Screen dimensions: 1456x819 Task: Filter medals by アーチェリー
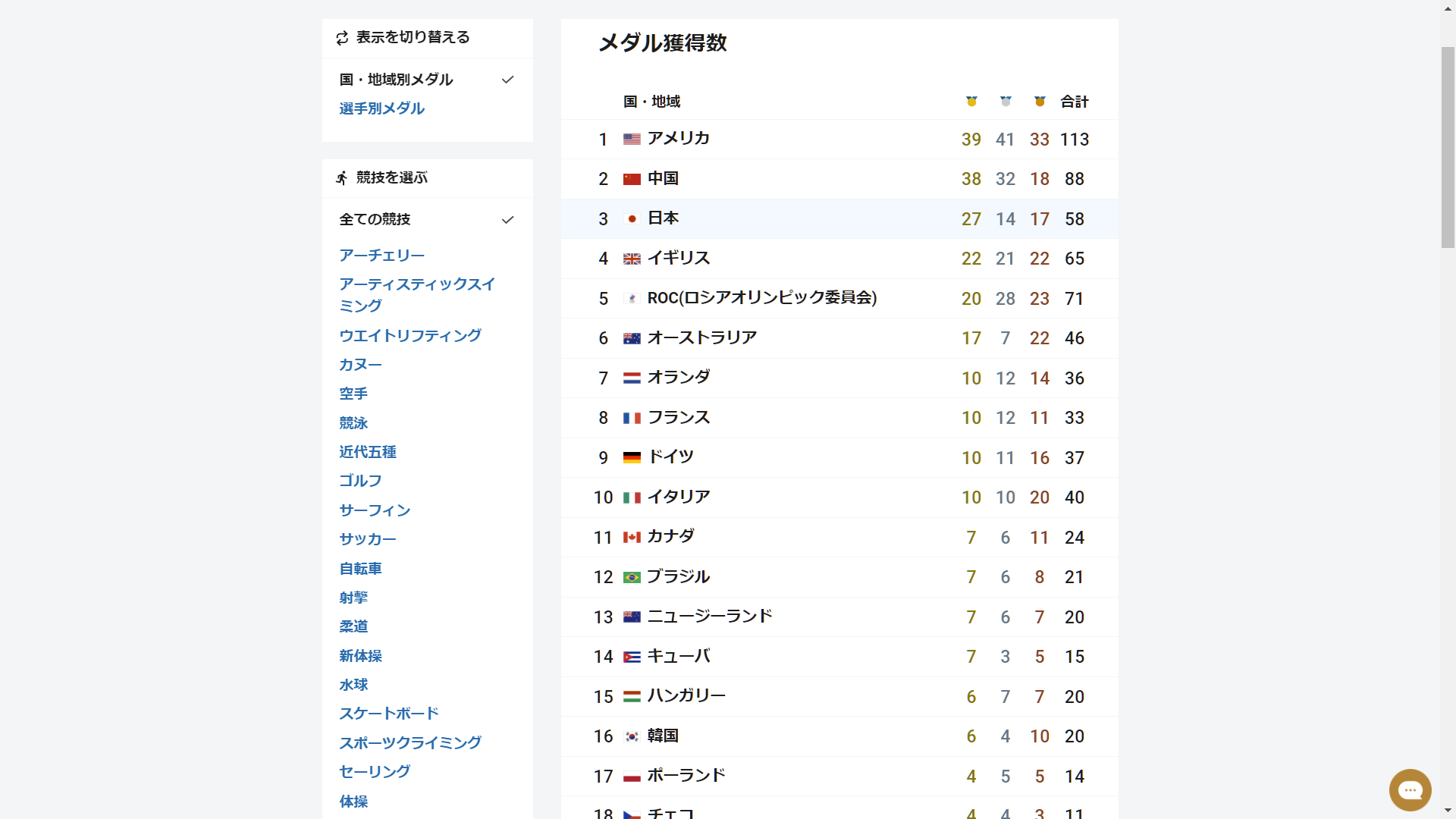tap(381, 256)
